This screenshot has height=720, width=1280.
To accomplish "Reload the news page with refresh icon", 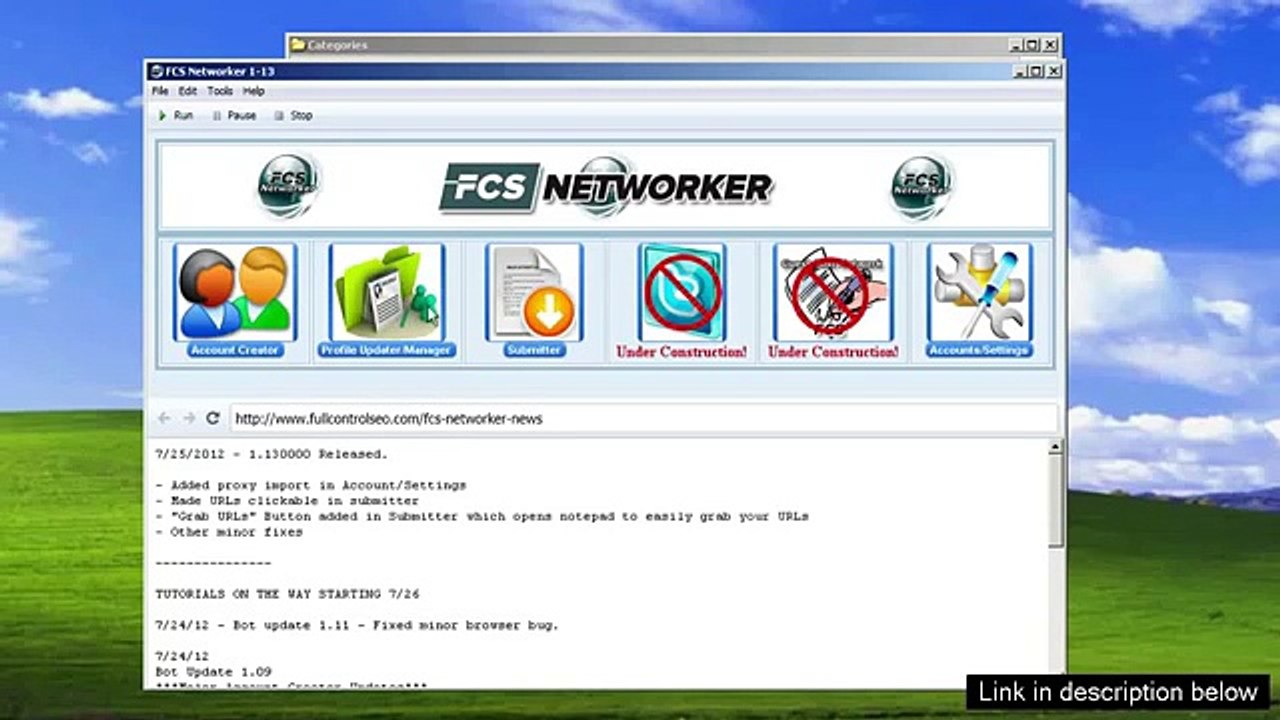I will click(212, 418).
